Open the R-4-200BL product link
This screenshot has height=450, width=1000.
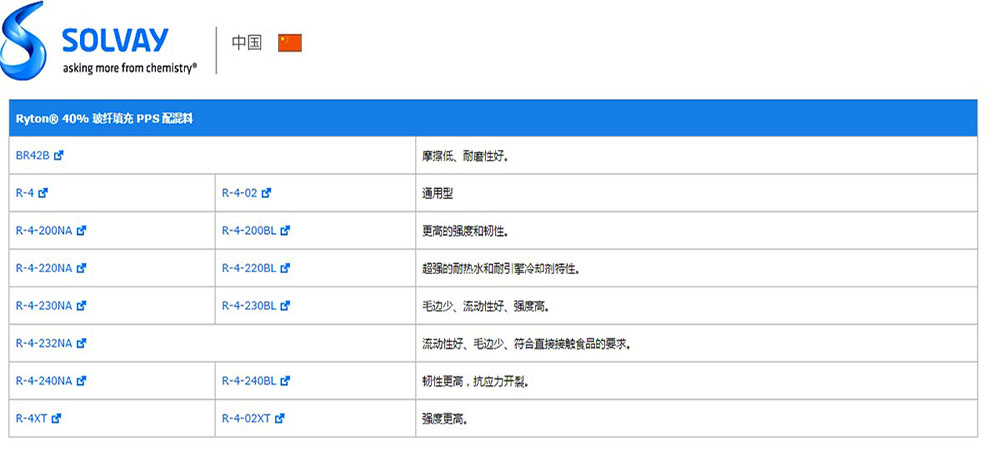[x=249, y=231]
